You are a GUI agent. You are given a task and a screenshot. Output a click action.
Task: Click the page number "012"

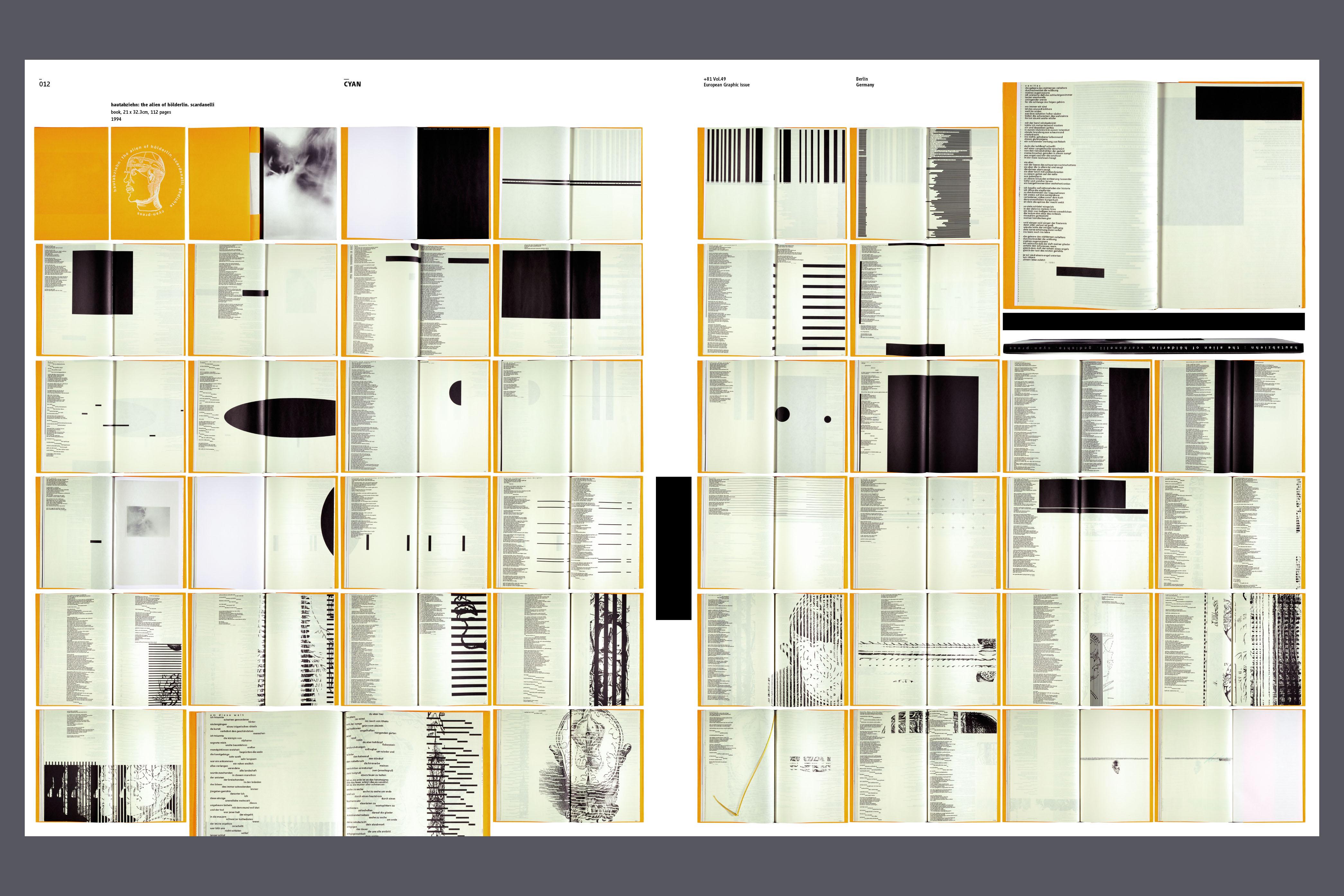click(45, 84)
